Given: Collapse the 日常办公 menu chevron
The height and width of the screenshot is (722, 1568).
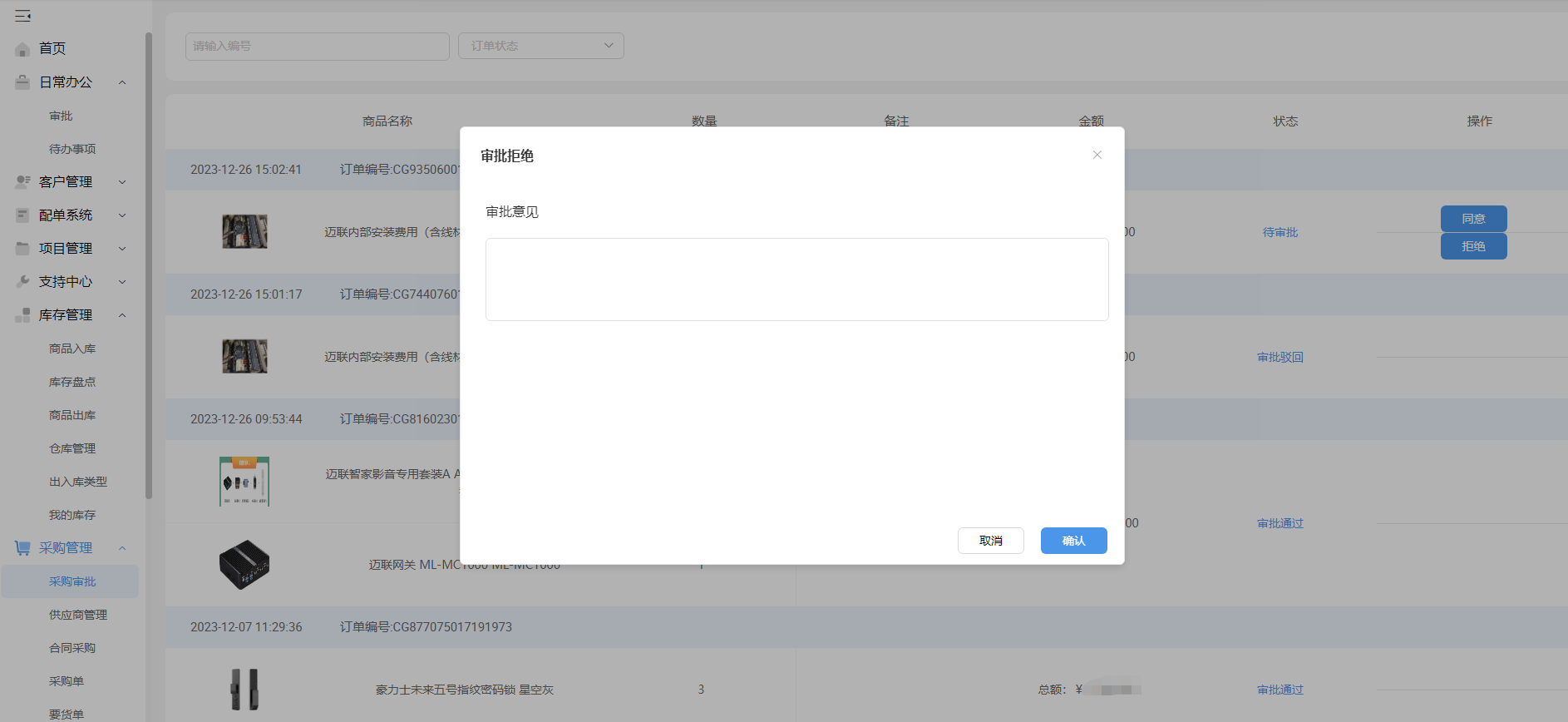Looking at the screenshot, I should [122, 82].
